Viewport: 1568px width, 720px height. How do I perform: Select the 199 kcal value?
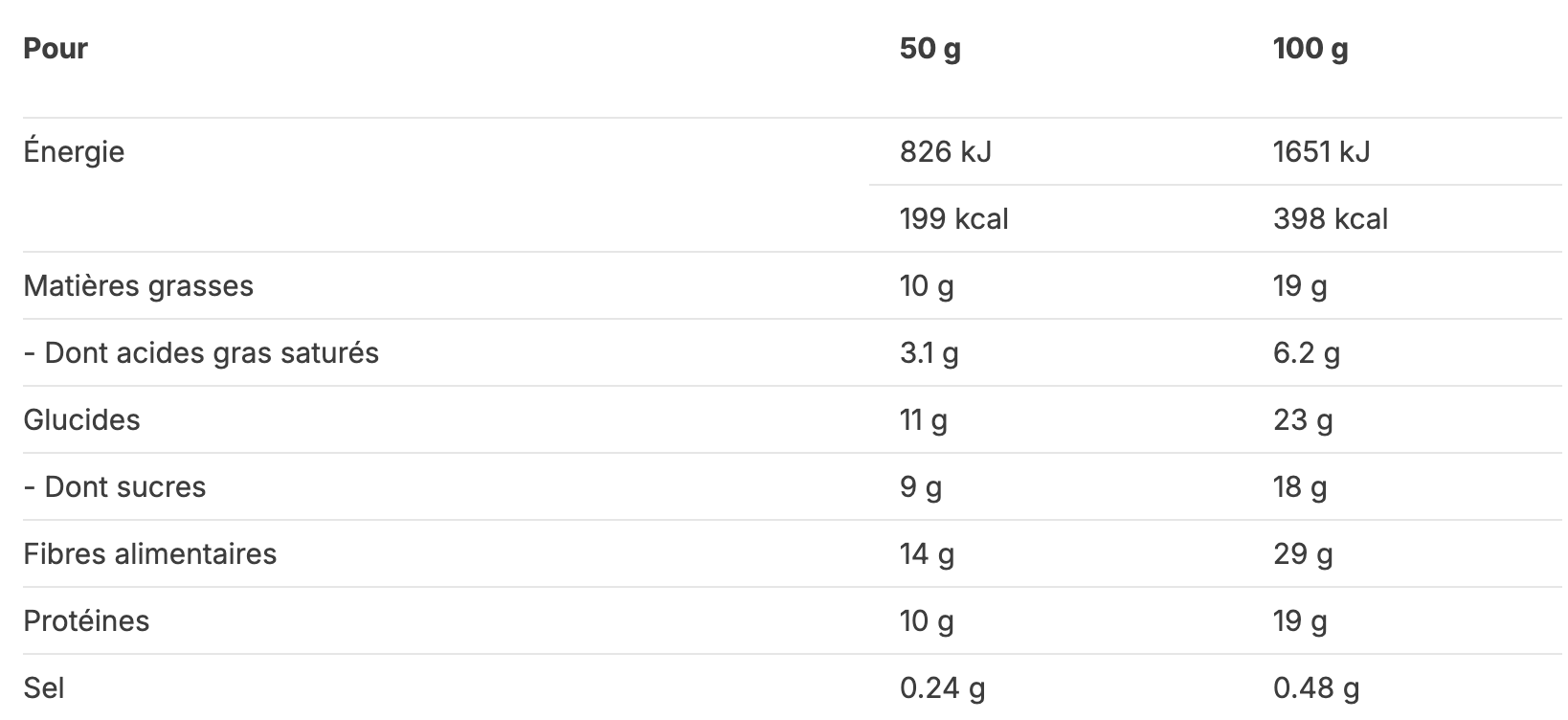click(953, 219)
